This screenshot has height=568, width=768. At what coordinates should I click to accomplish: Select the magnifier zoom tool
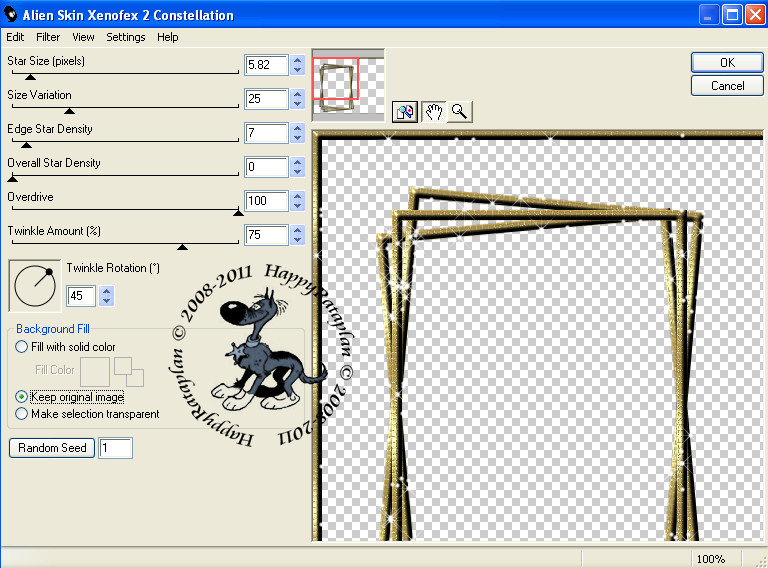(x=459, y=112)
